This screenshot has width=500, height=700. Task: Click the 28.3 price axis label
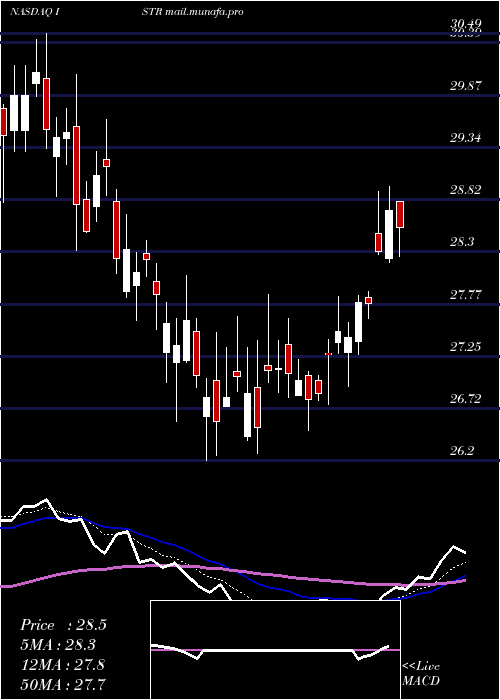pyautogui.click(x=462, y=242)
